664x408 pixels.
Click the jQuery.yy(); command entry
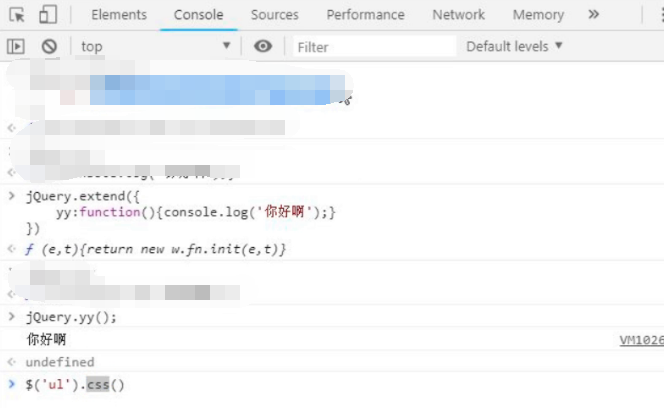(71, 317)
